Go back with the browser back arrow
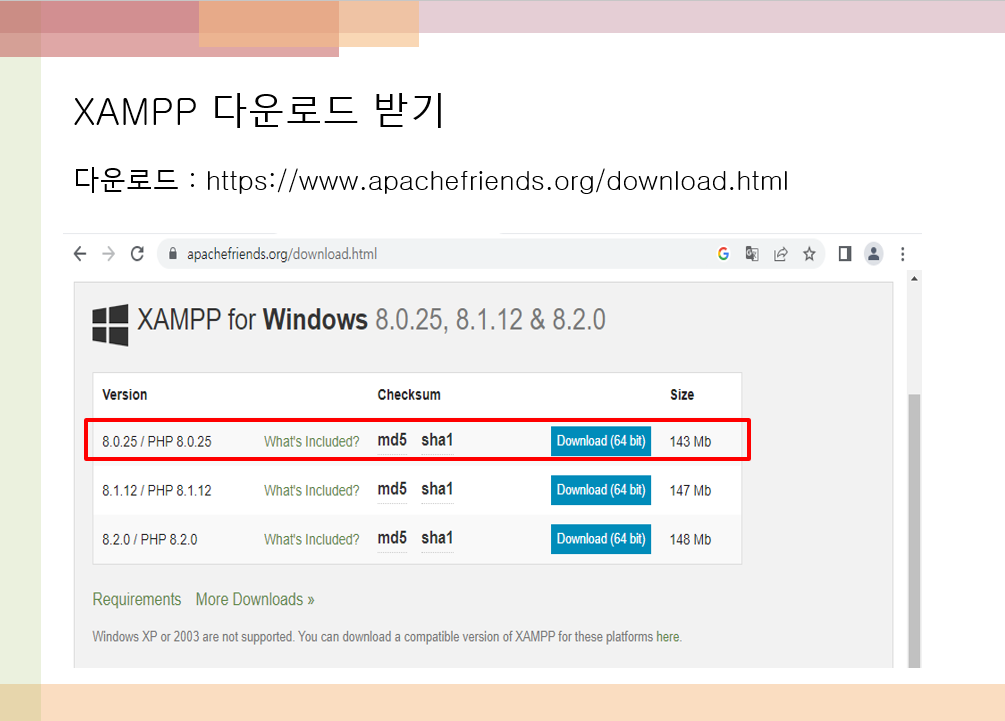1005x721 pixels. [x=79, y=254]
